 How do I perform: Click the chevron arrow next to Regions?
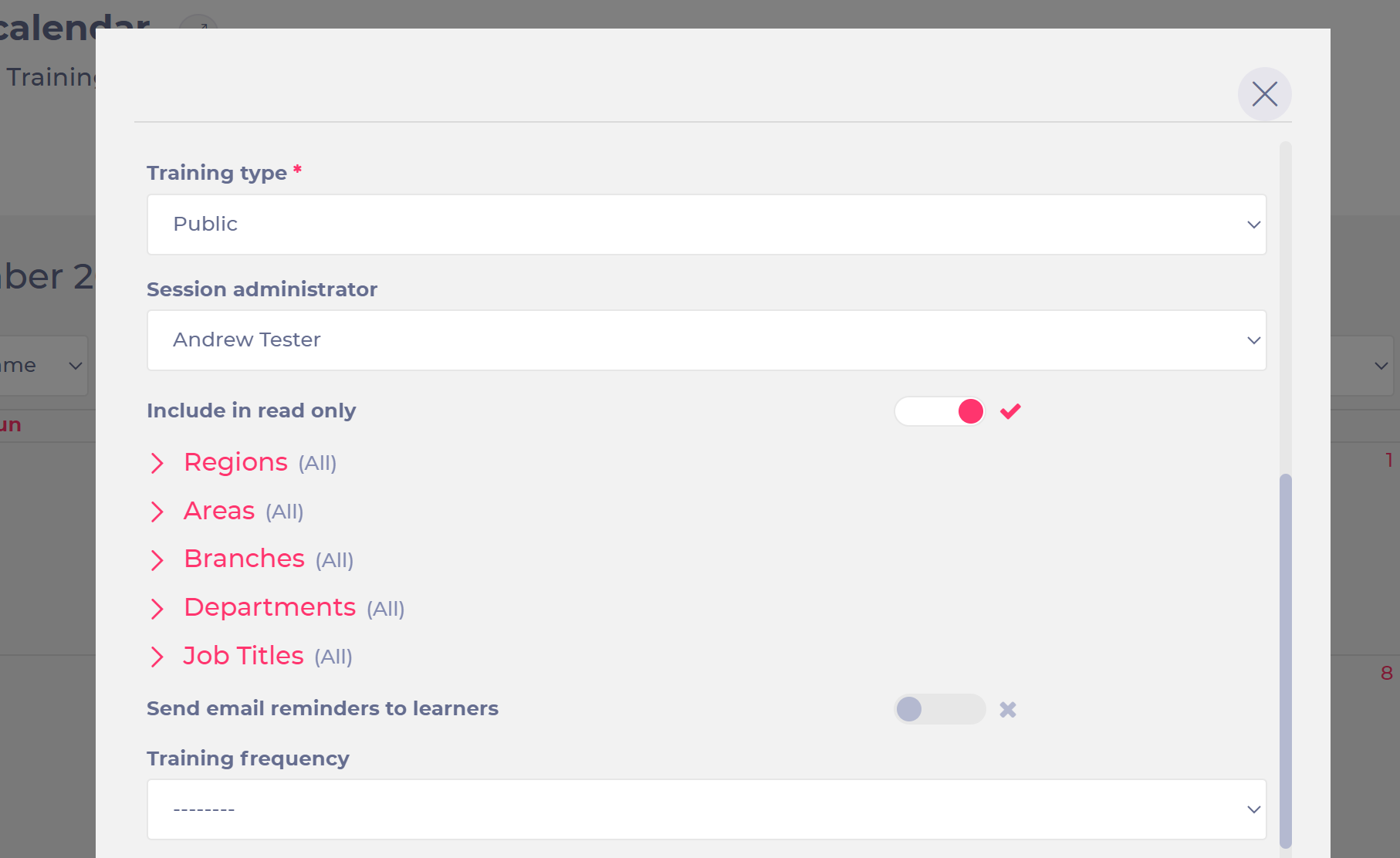tap(157, 463)
